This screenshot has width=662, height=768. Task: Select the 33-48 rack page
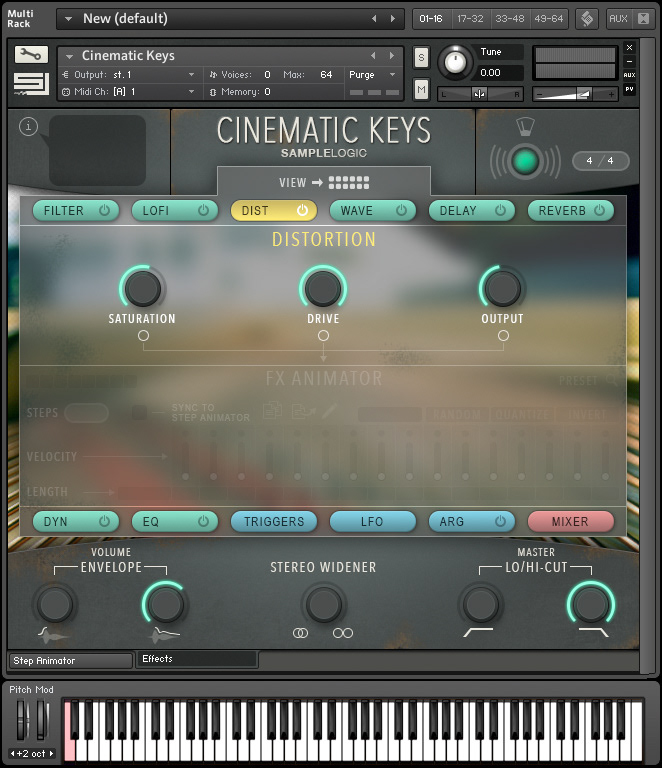[509, 19]
